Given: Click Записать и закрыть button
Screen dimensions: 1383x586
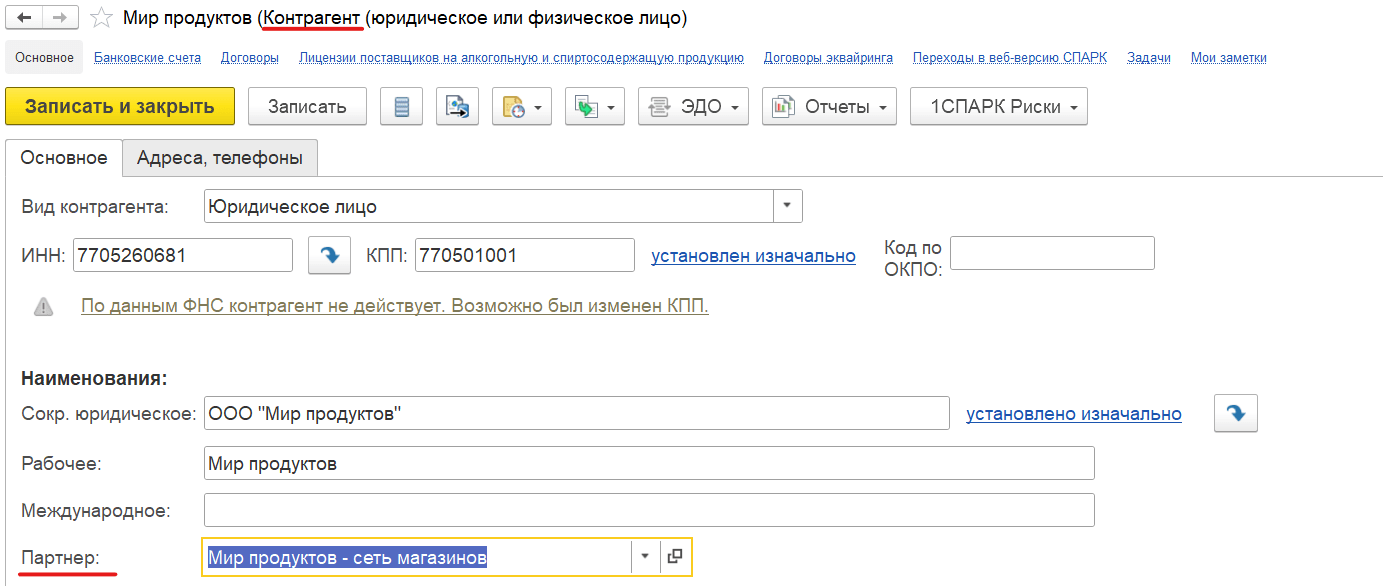Looking at the screenshot, I should pos(120,107).
